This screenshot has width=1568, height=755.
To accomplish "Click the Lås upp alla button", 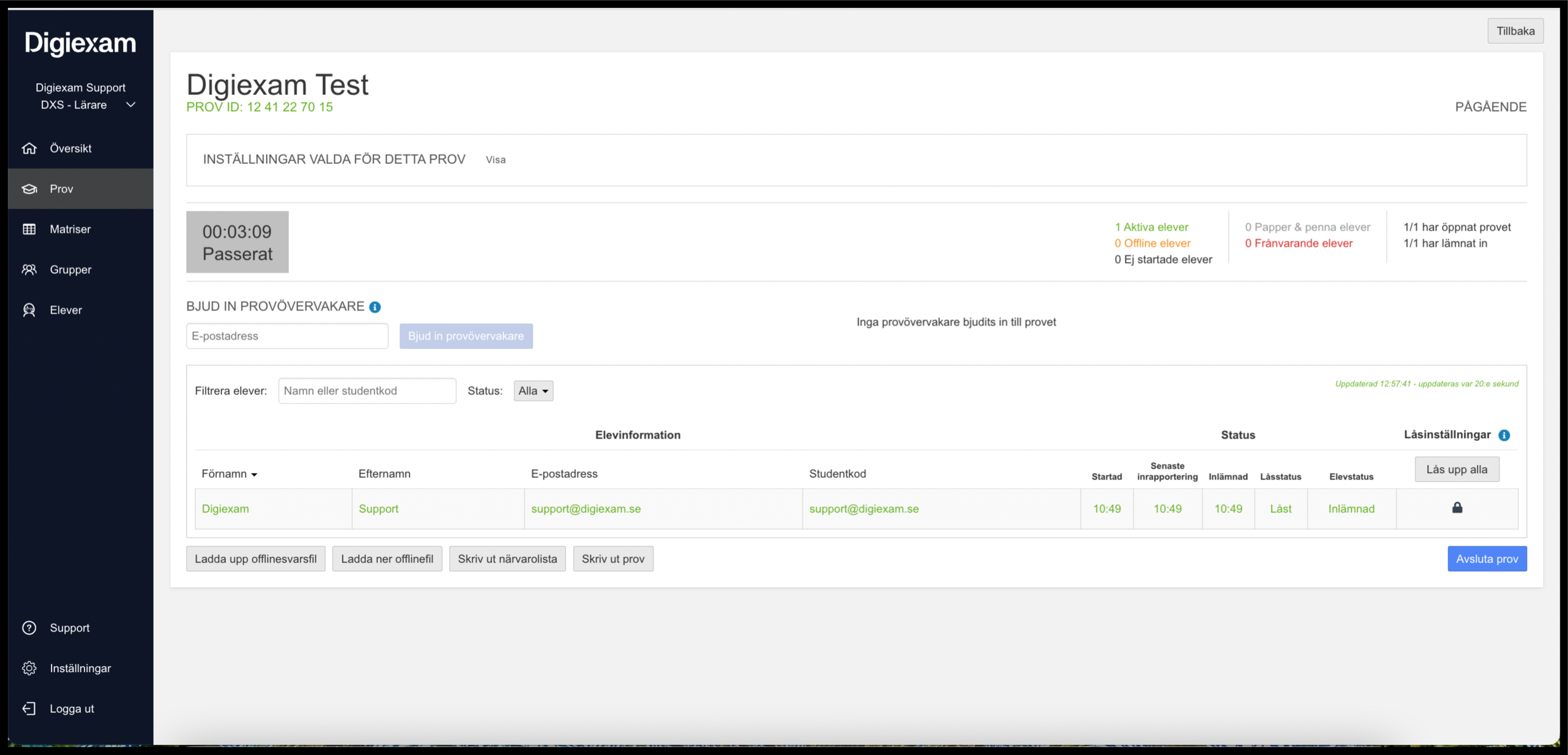I will (1456, 469).
